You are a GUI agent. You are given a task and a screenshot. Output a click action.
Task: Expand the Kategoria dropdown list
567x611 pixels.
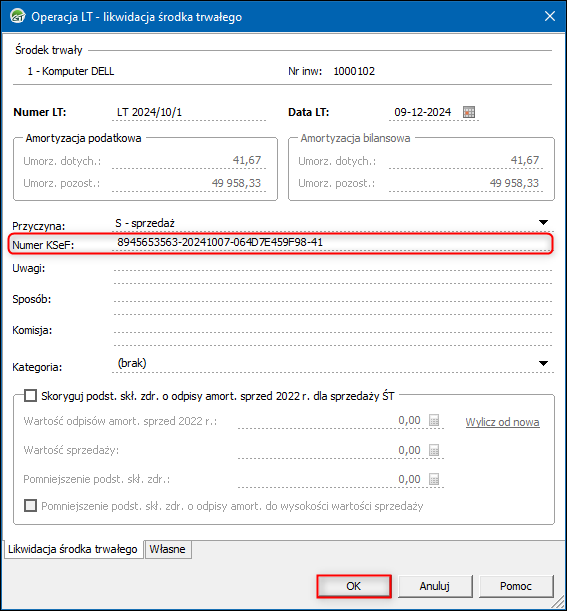coord(543,363)
